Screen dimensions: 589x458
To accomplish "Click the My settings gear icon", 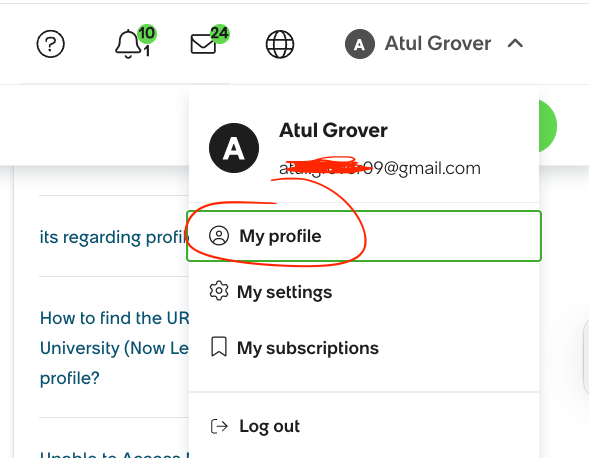I will coord(219,291).
